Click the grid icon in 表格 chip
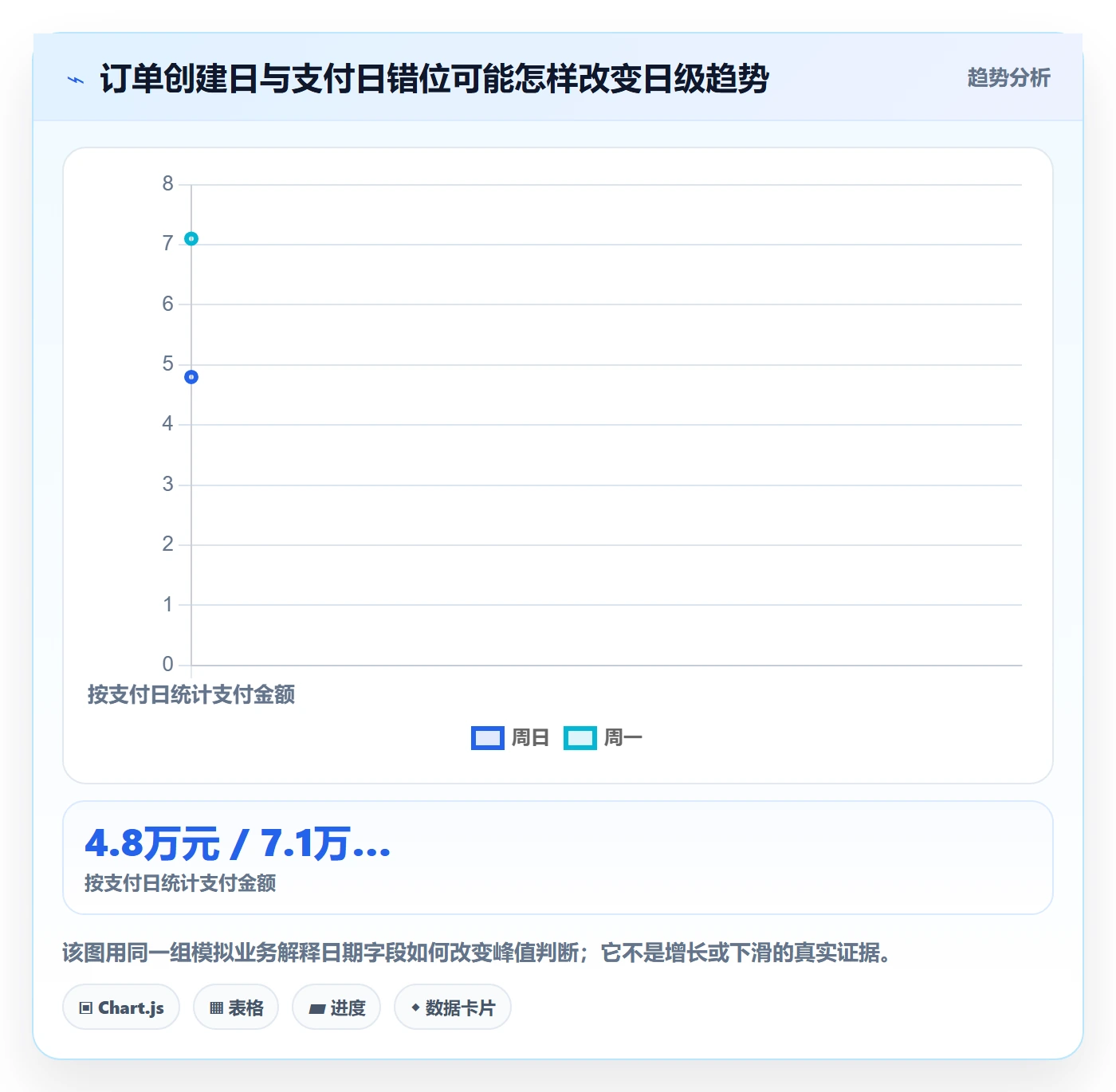The width and height of the screenshot is (1116, 1092). click(x=216, y=1008)
